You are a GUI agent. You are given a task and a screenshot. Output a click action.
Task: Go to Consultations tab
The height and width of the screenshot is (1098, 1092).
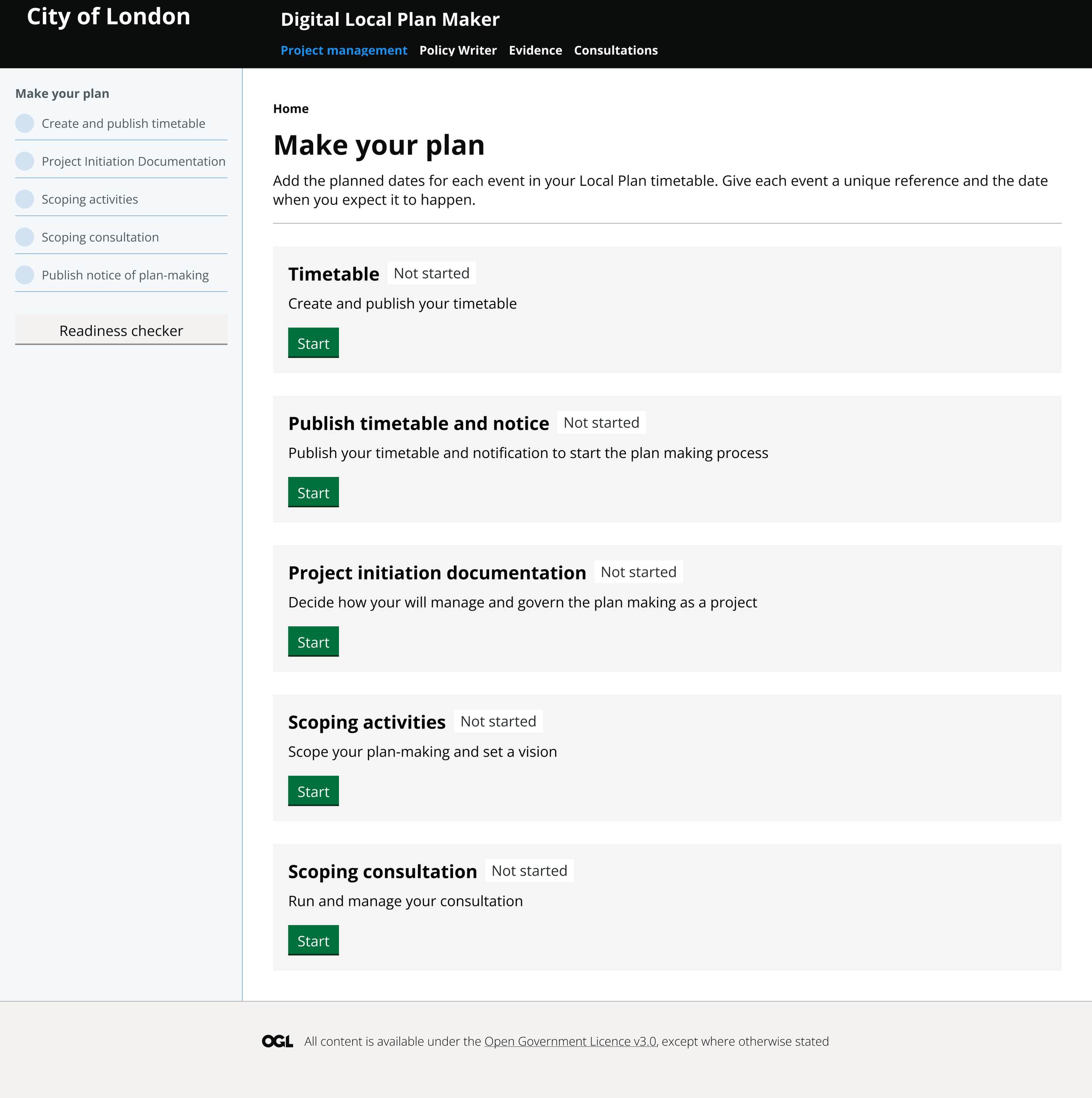click(615, 50)
